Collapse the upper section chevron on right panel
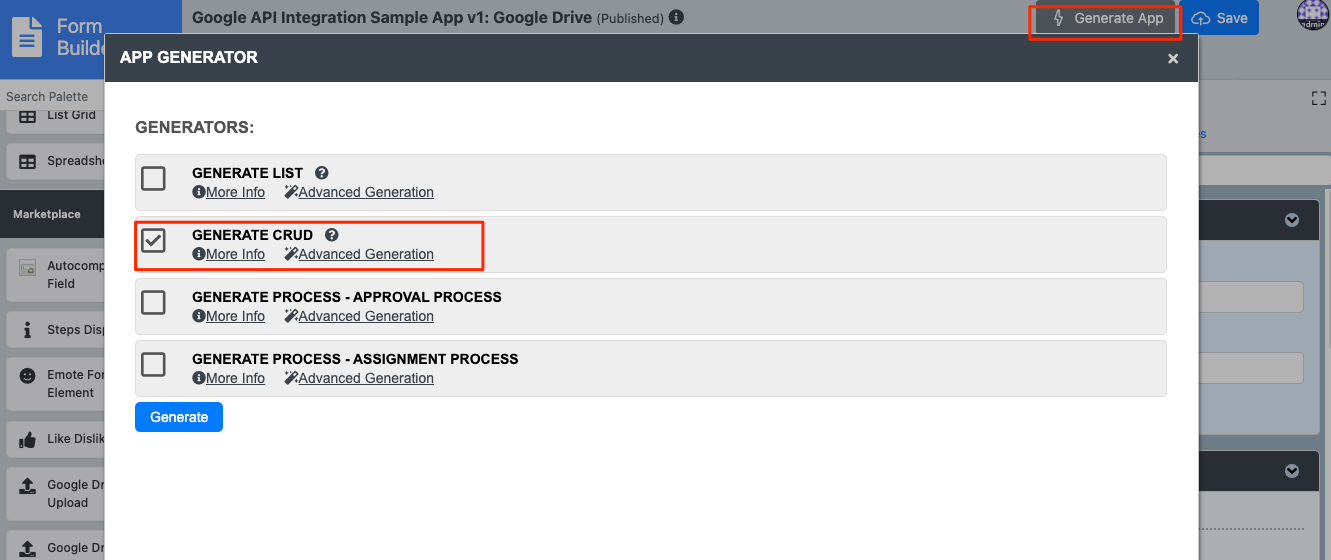1331x560 pixels. click(x=1292, y=220)
